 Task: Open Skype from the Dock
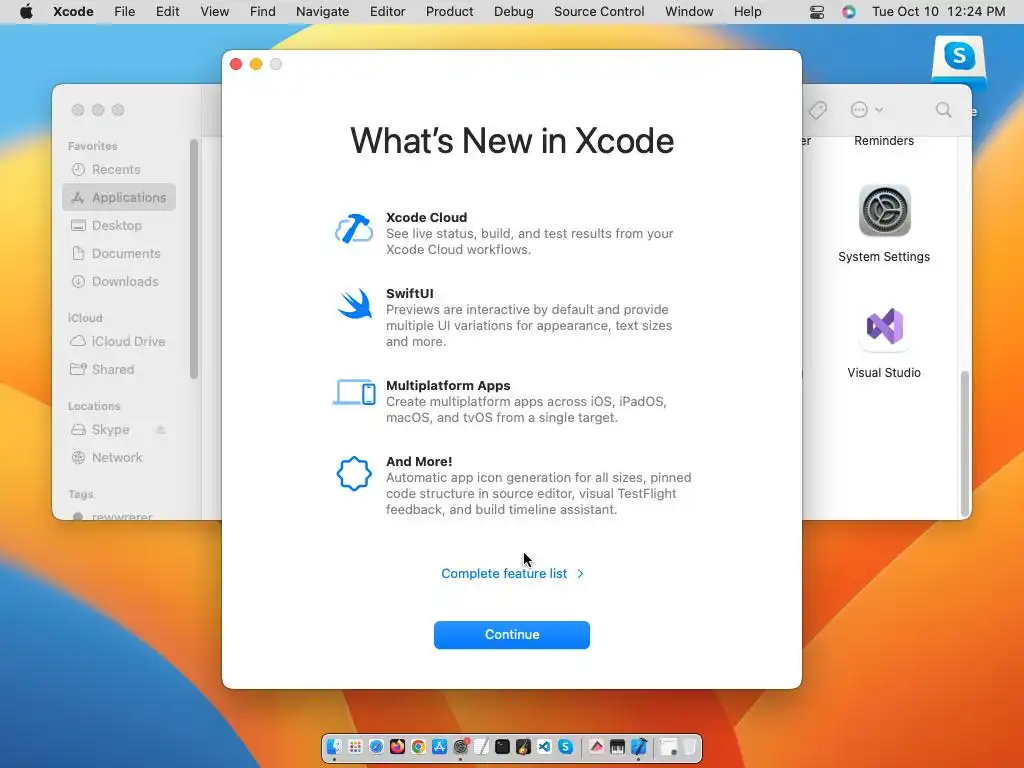pyautogui.click(x=566, y=746)
